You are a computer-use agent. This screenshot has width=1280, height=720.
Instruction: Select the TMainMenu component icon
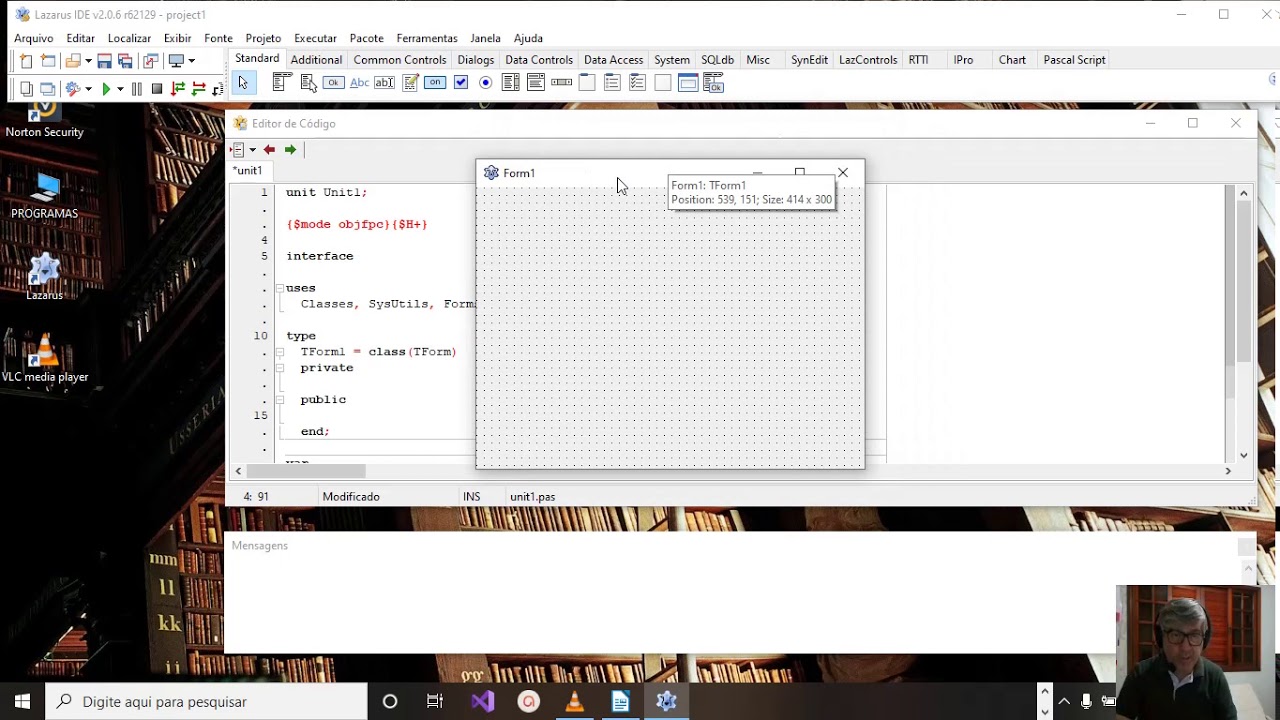(x=282, y=83)
